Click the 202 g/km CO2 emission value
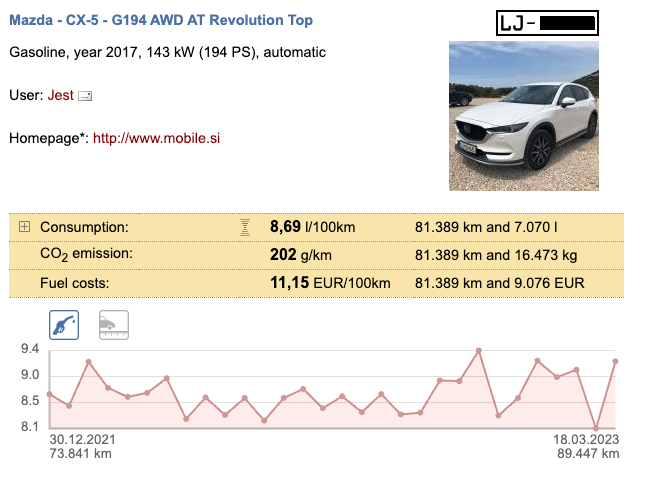Viewport: 651px width, 480px height. click(x=301, y=255)
